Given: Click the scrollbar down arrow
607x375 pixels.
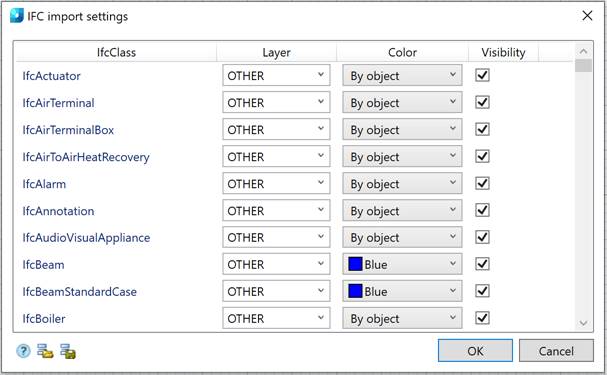Looking at the screenshot, I should pos(583,323).
